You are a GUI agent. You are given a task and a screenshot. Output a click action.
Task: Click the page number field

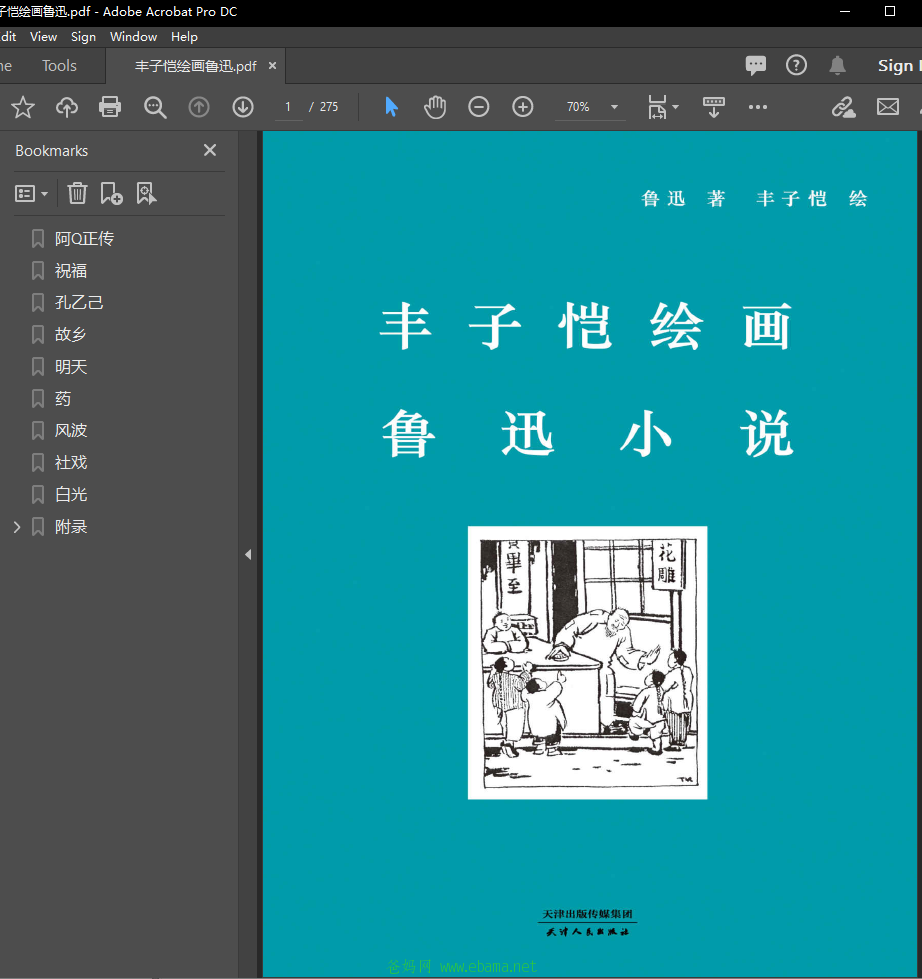288,107
